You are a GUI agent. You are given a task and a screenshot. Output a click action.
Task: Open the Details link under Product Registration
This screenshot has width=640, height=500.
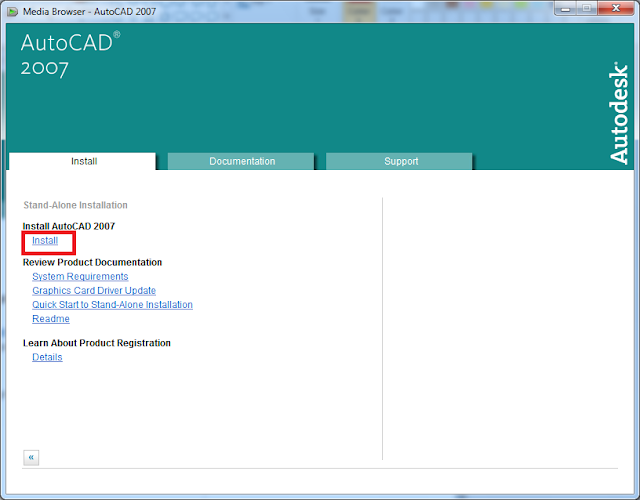coord(47,357)
